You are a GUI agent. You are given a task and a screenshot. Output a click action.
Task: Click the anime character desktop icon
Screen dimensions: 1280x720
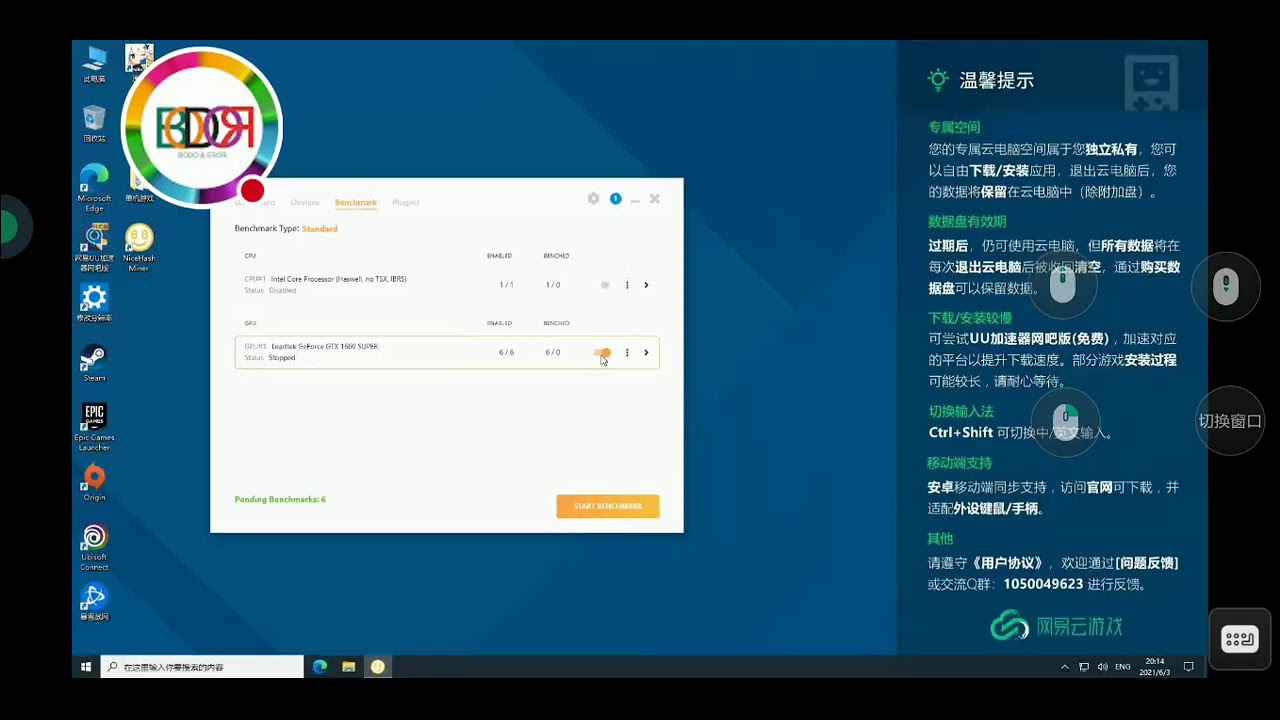pyautogui.click(x=139, y=60)
